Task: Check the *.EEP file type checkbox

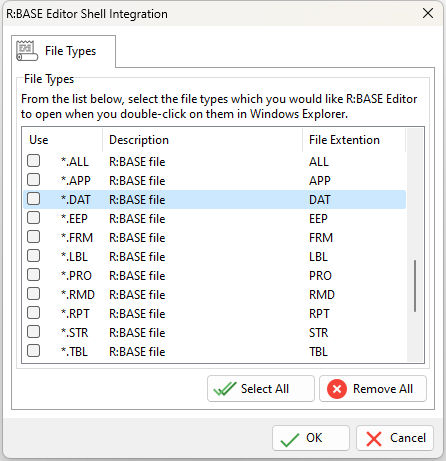Action: [x=34, y=218]
